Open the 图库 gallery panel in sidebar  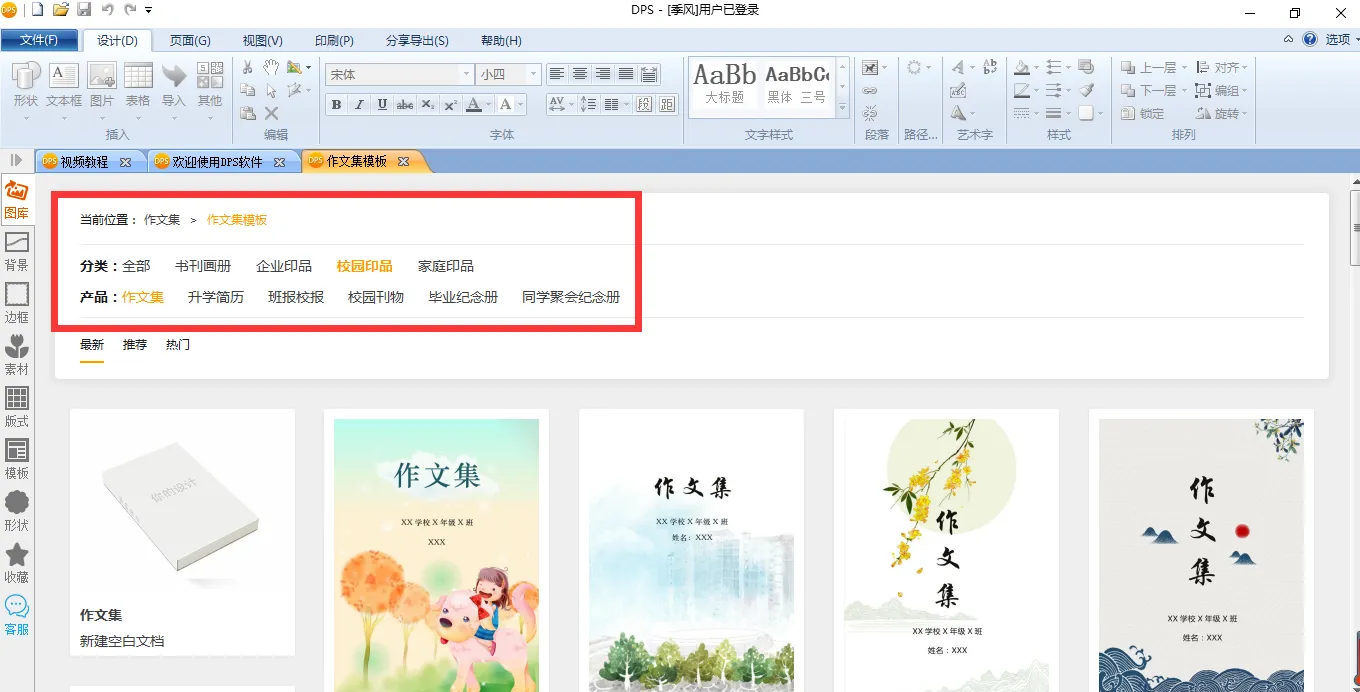[x=16, y=198]
